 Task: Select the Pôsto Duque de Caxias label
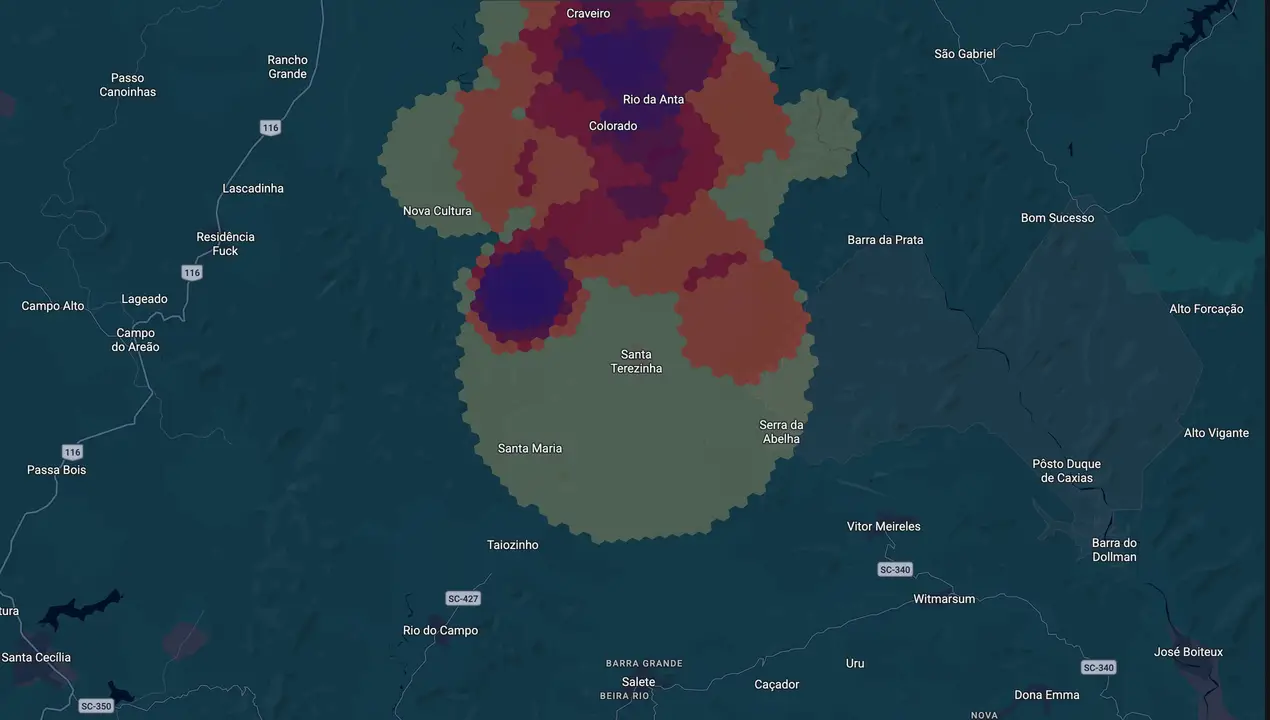tap(1067, 471)
